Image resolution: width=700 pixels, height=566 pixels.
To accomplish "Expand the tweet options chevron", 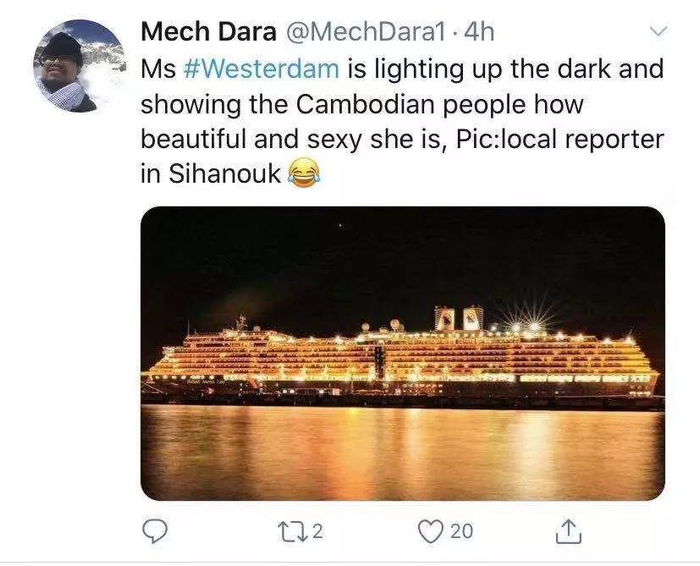I will (x=657, y=32).
